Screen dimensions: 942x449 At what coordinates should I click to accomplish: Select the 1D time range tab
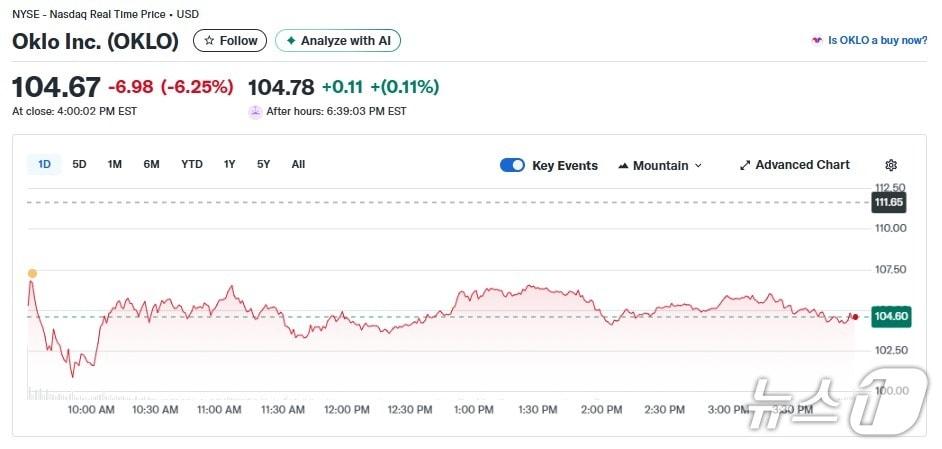pyautogui.click(x=44, y=164)
